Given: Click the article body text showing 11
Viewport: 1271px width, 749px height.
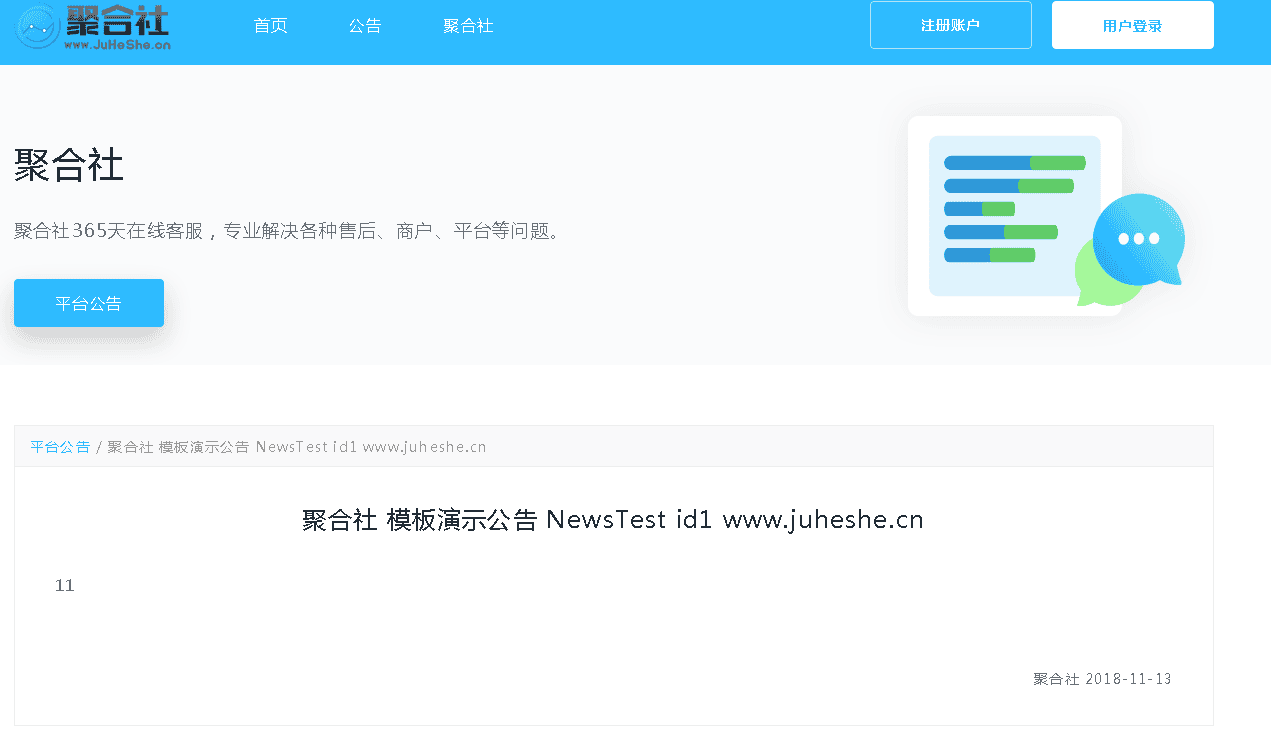Looking at the screenshot, I should [x=64, y=585].
